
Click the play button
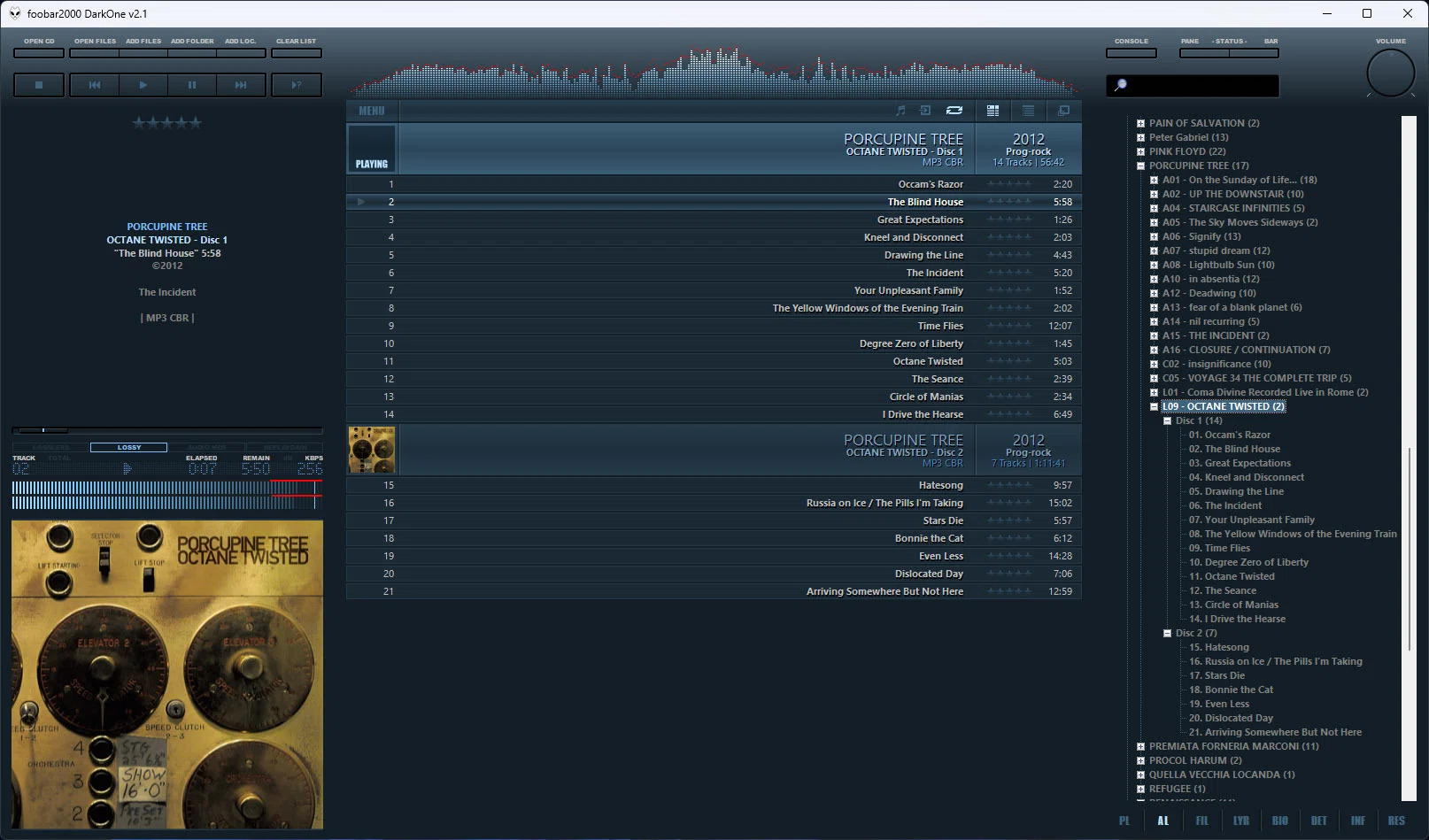143,85
